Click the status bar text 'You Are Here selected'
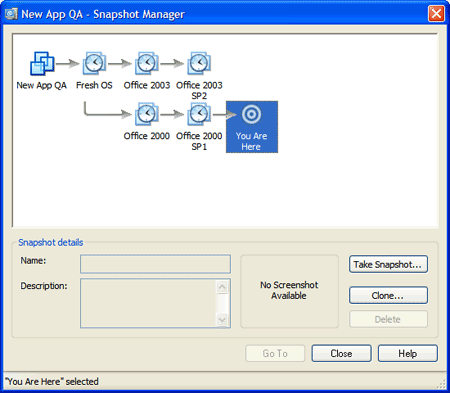Screen dimensions: 450x393 click(x=52, y=381)
